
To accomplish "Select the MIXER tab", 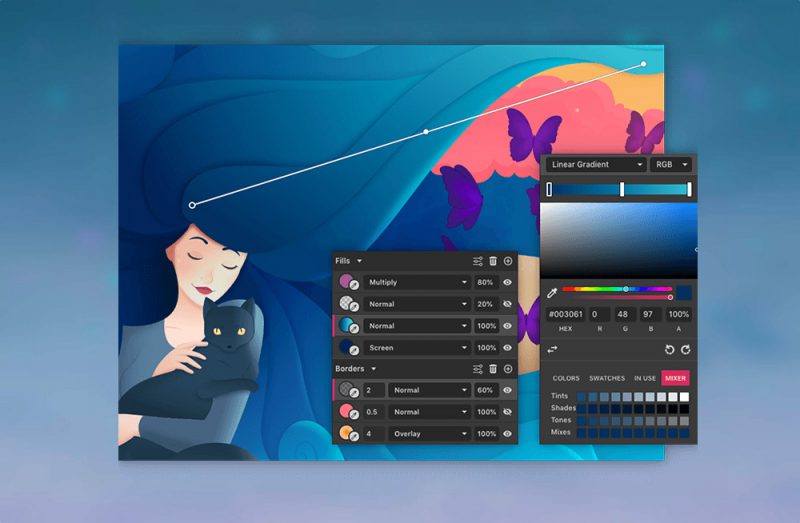I will click(x=675, y=378).
